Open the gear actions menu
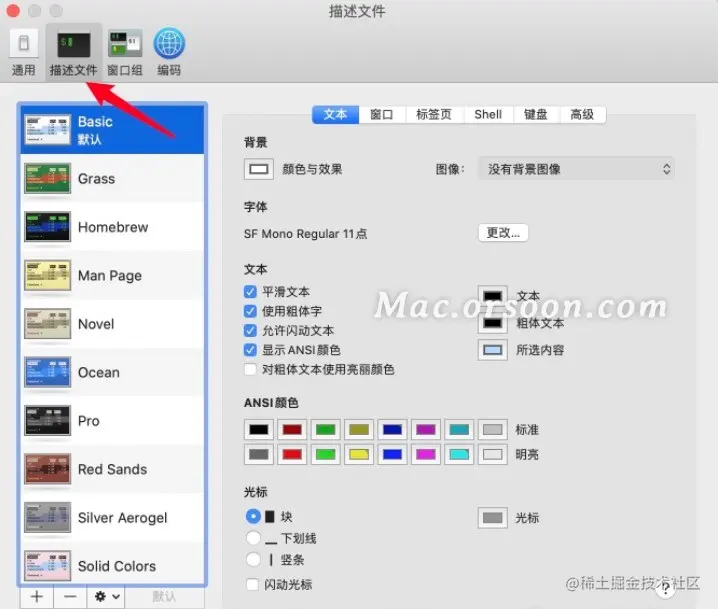718x609 pixels. (x=106, y=596)
